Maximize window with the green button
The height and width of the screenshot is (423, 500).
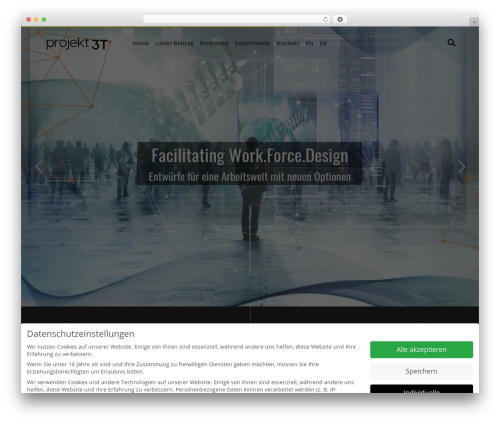click(44, 19)
